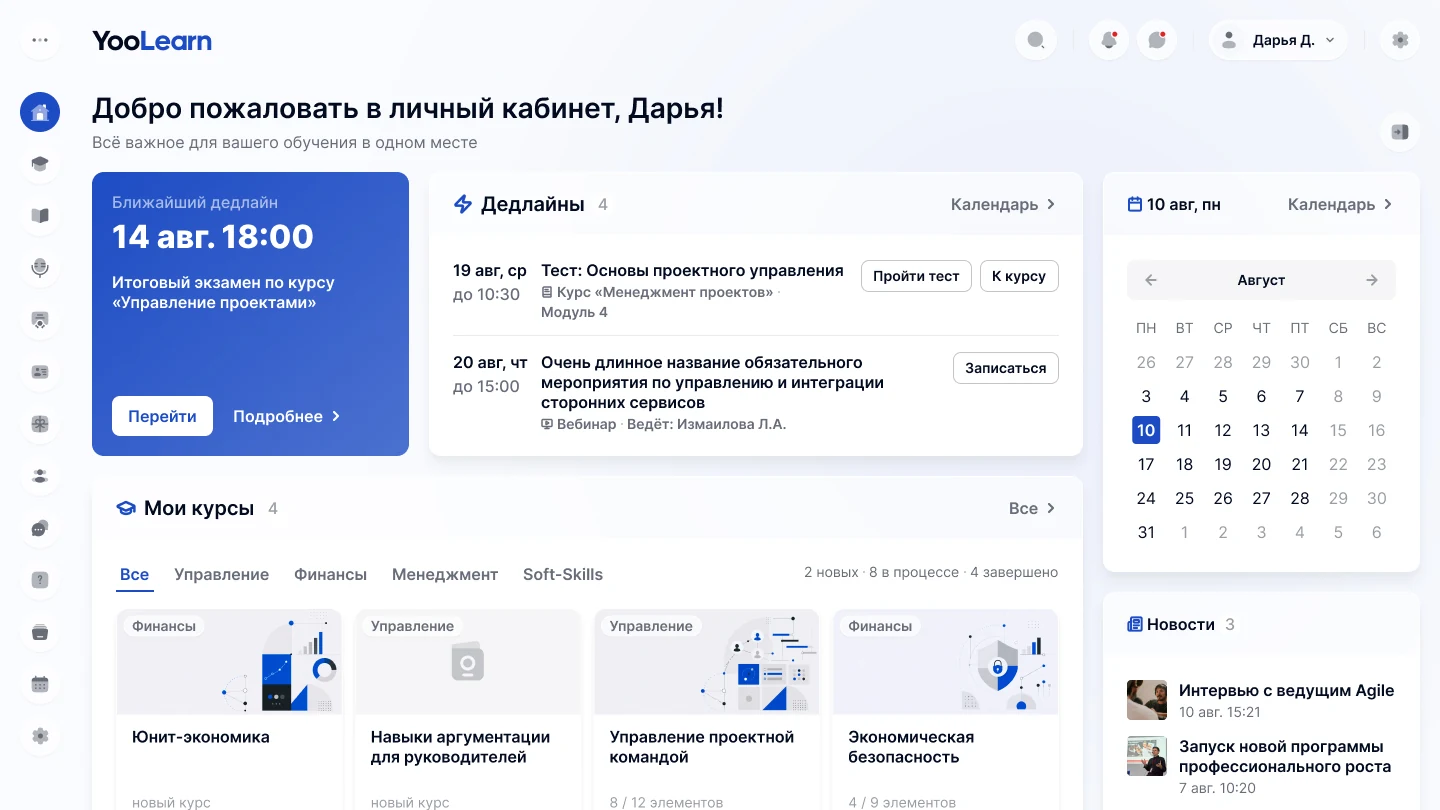
Task: Open the notifications bell icon
Action: click(1109, 40)
